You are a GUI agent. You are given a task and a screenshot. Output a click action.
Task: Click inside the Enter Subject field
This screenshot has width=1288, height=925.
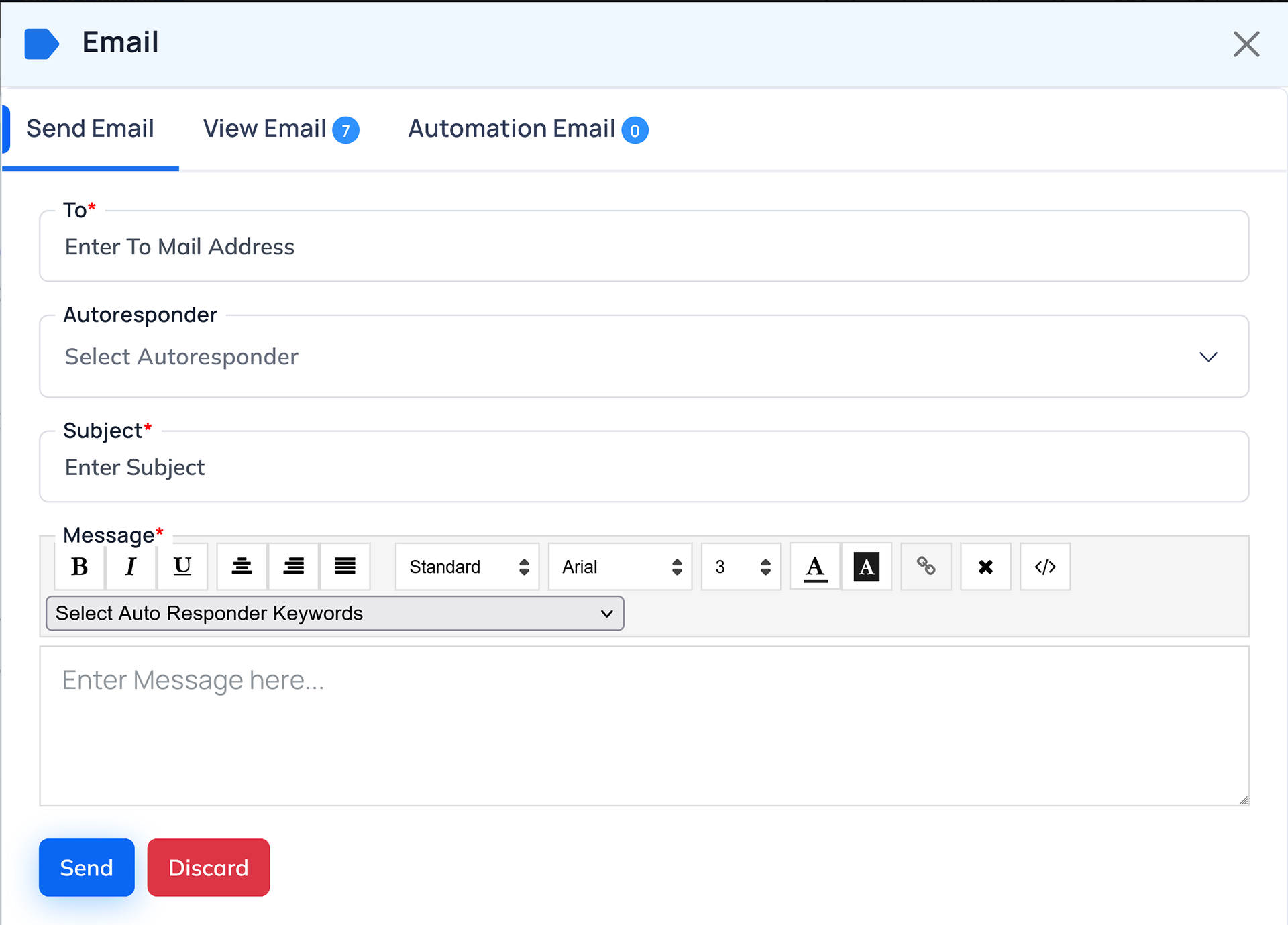click(644, 468)
